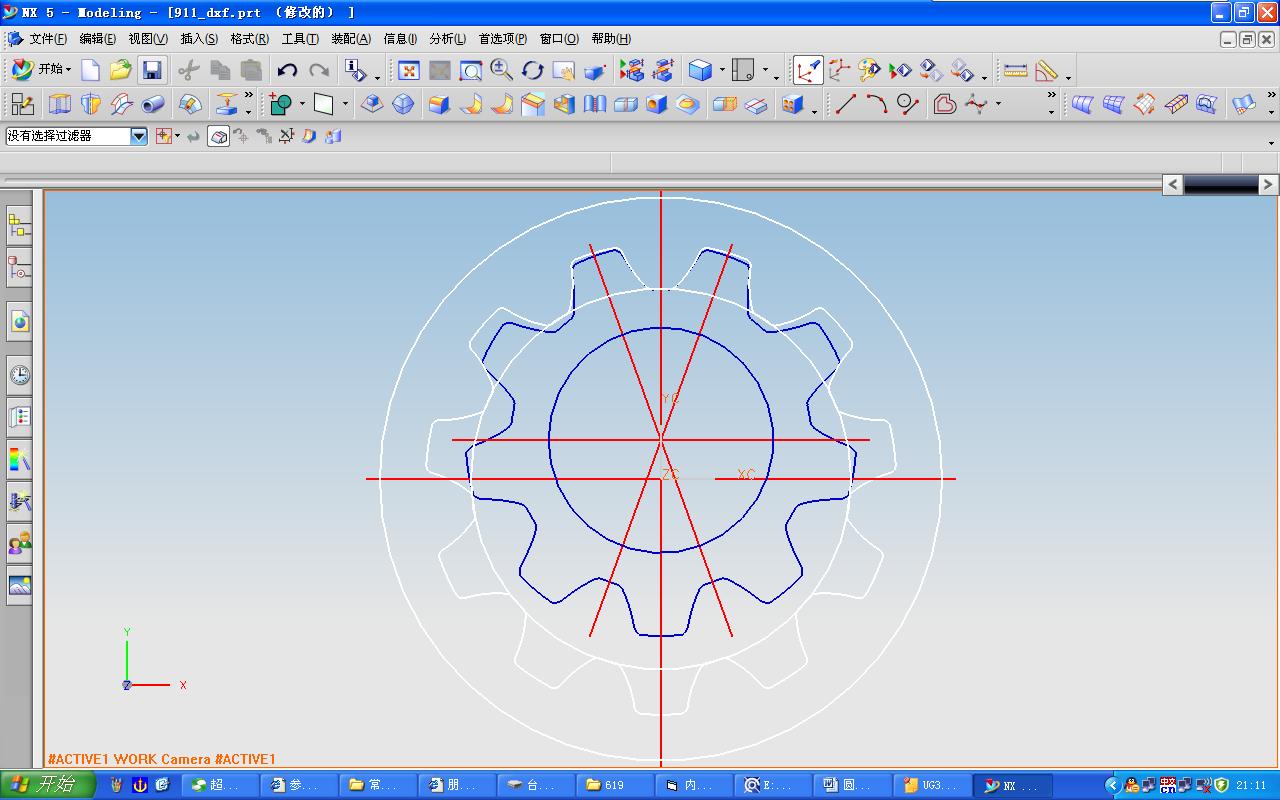This screenshot has height=800, width=1280.
Task: Click the ruler Measure Distance icon
Action: [1016, 70]
